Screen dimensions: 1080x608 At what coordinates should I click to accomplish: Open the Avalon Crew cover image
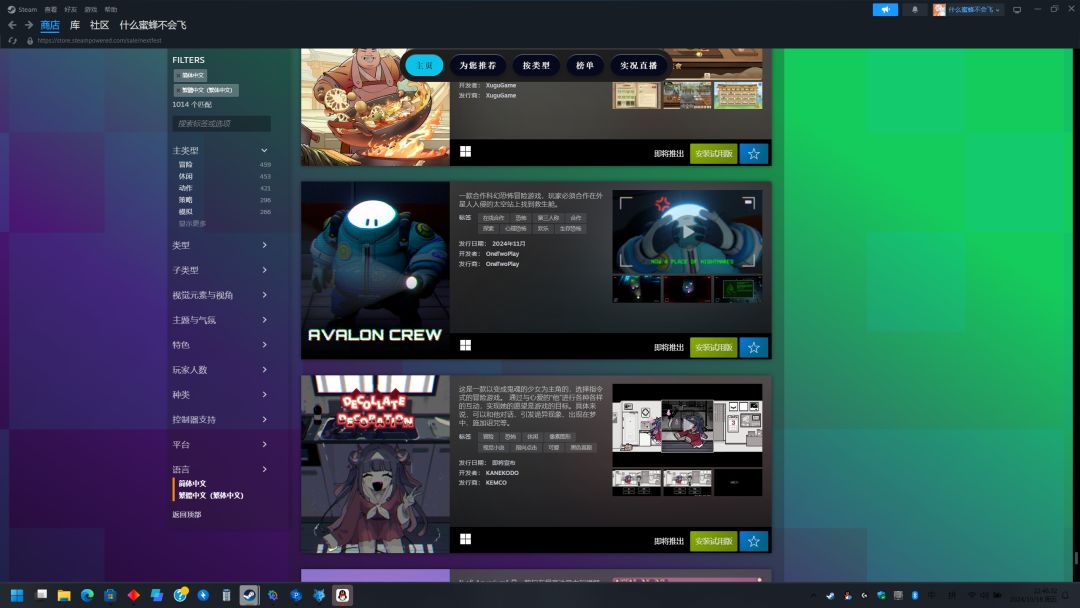375,270
